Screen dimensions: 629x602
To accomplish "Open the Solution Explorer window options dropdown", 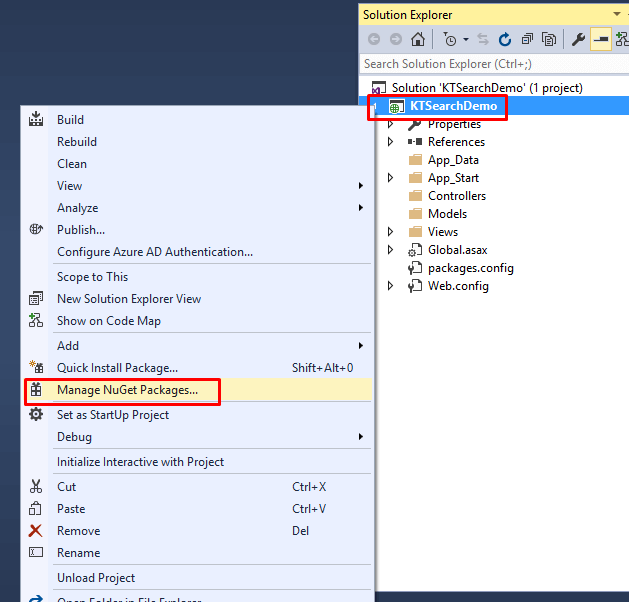I will [x=617, y=14].
